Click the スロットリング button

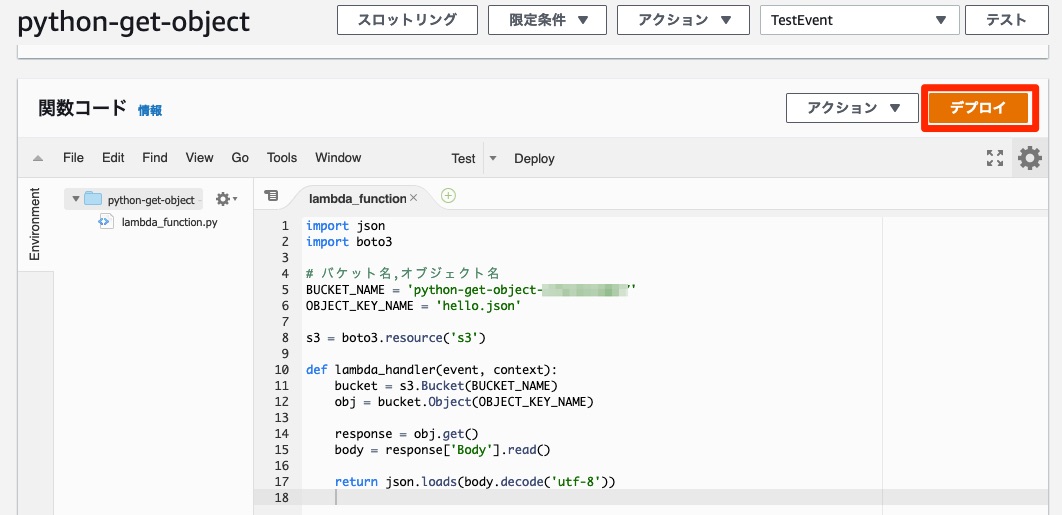(407, 20)
